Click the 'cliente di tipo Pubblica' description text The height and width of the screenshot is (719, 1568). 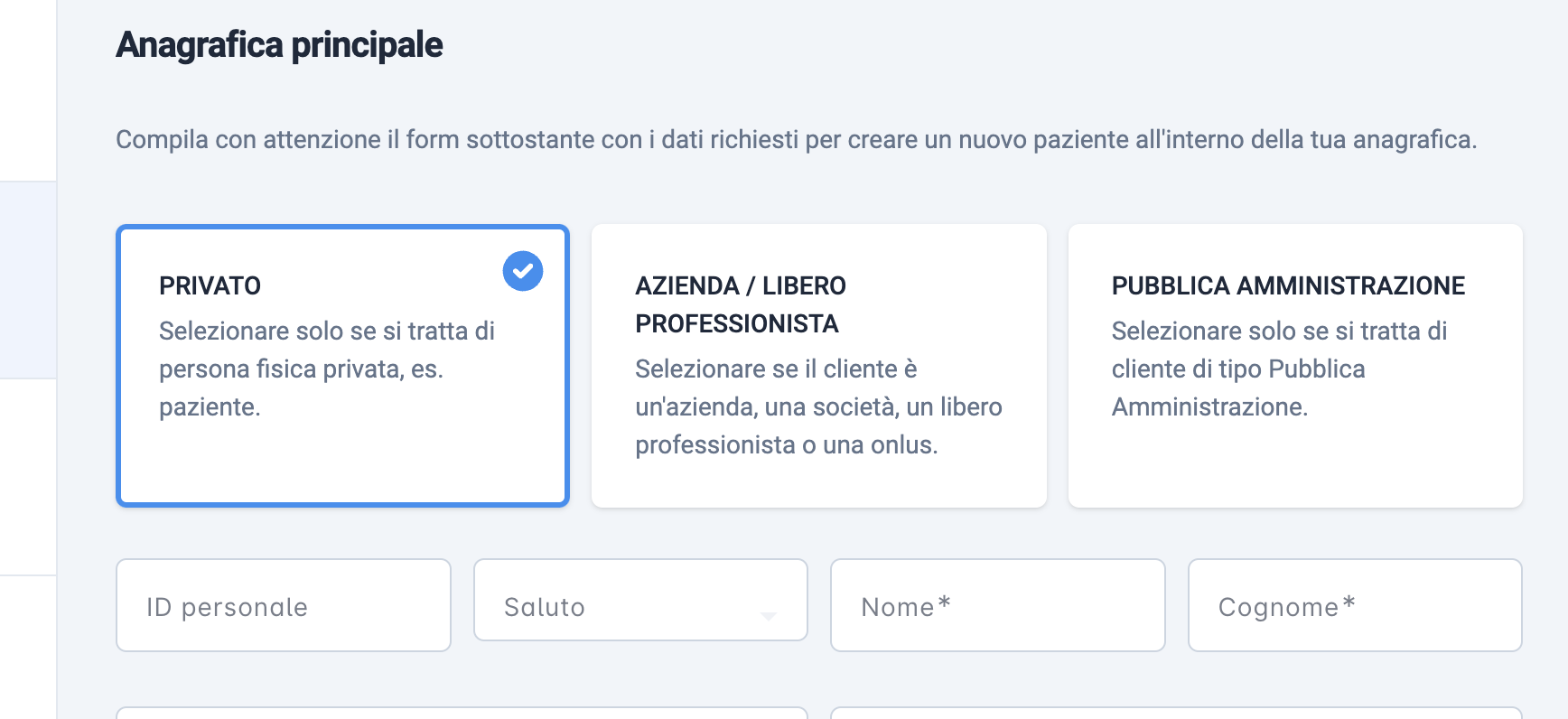[x=1238, y=369]
